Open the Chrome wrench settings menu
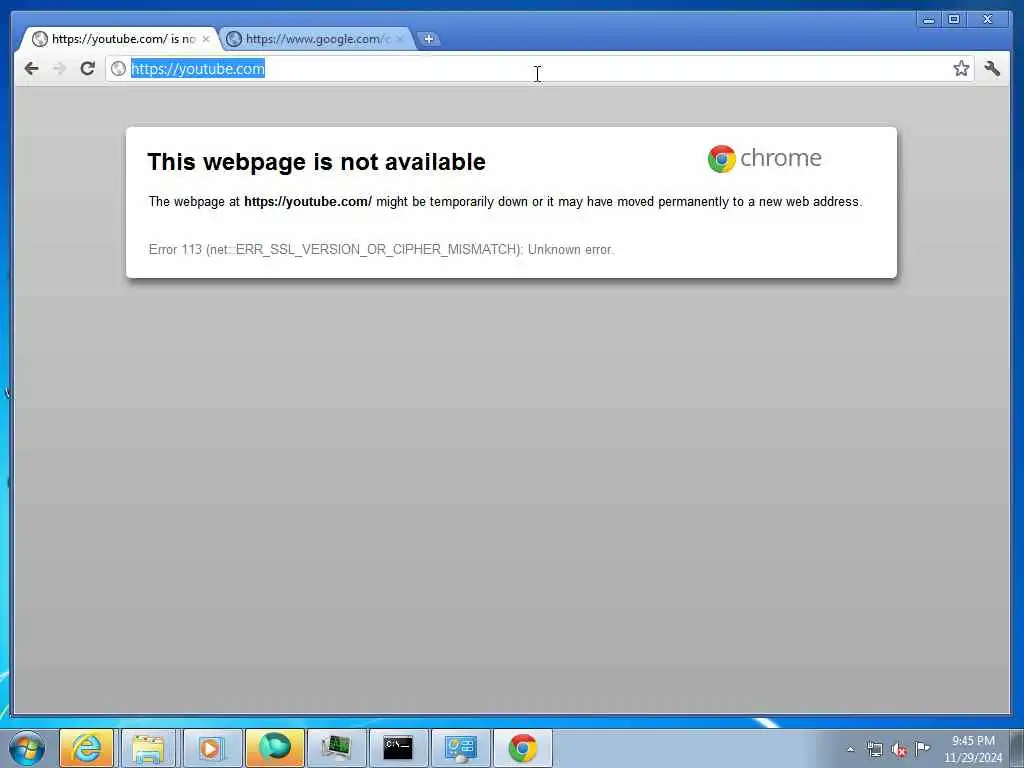The width and height of the screenshot is (1024, 768). 992,69
